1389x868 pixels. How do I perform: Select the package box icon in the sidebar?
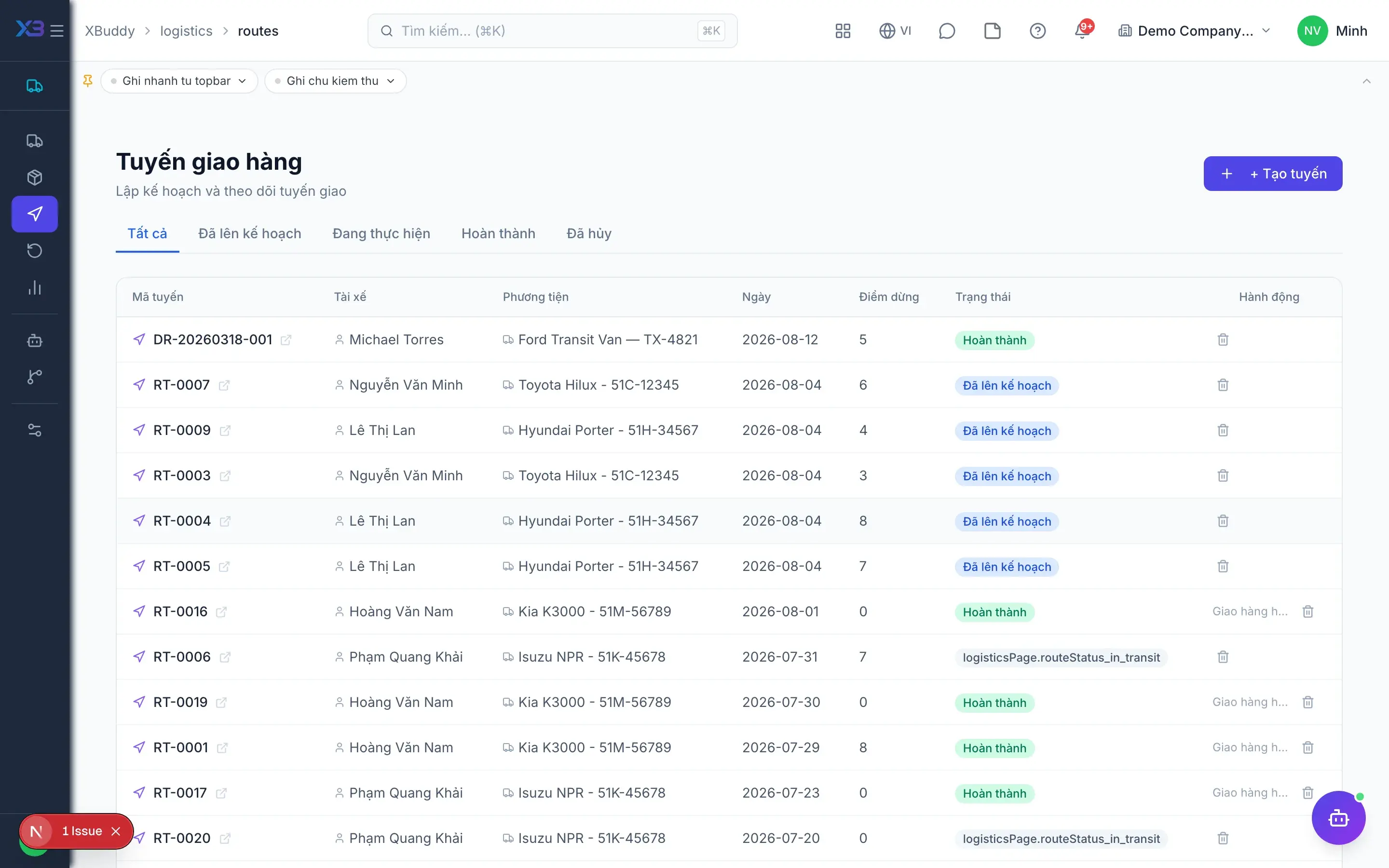tap(34, 177)
